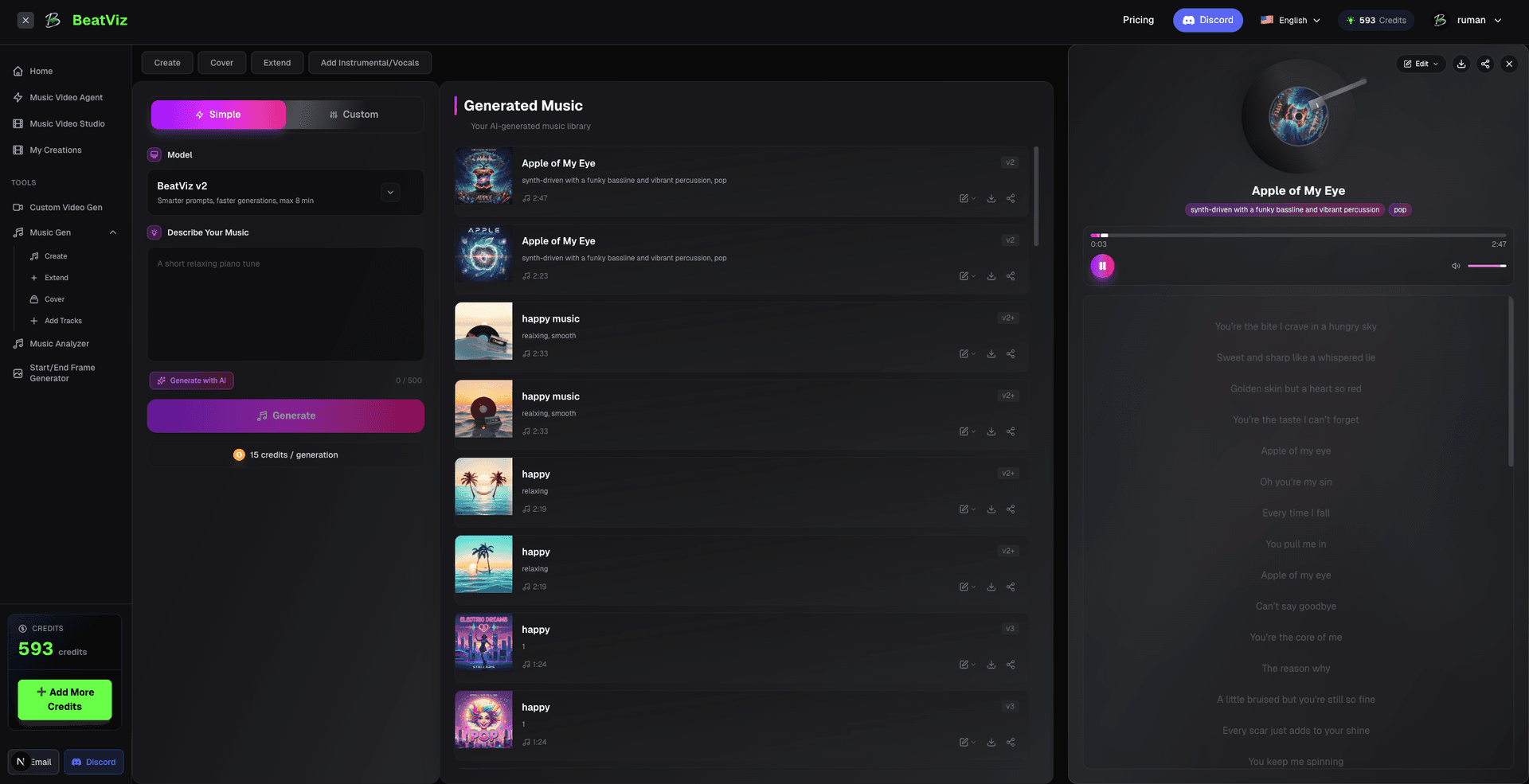1529x784 pixels.
Task: Share the track from the player panel
Action: coord(1484,64)
